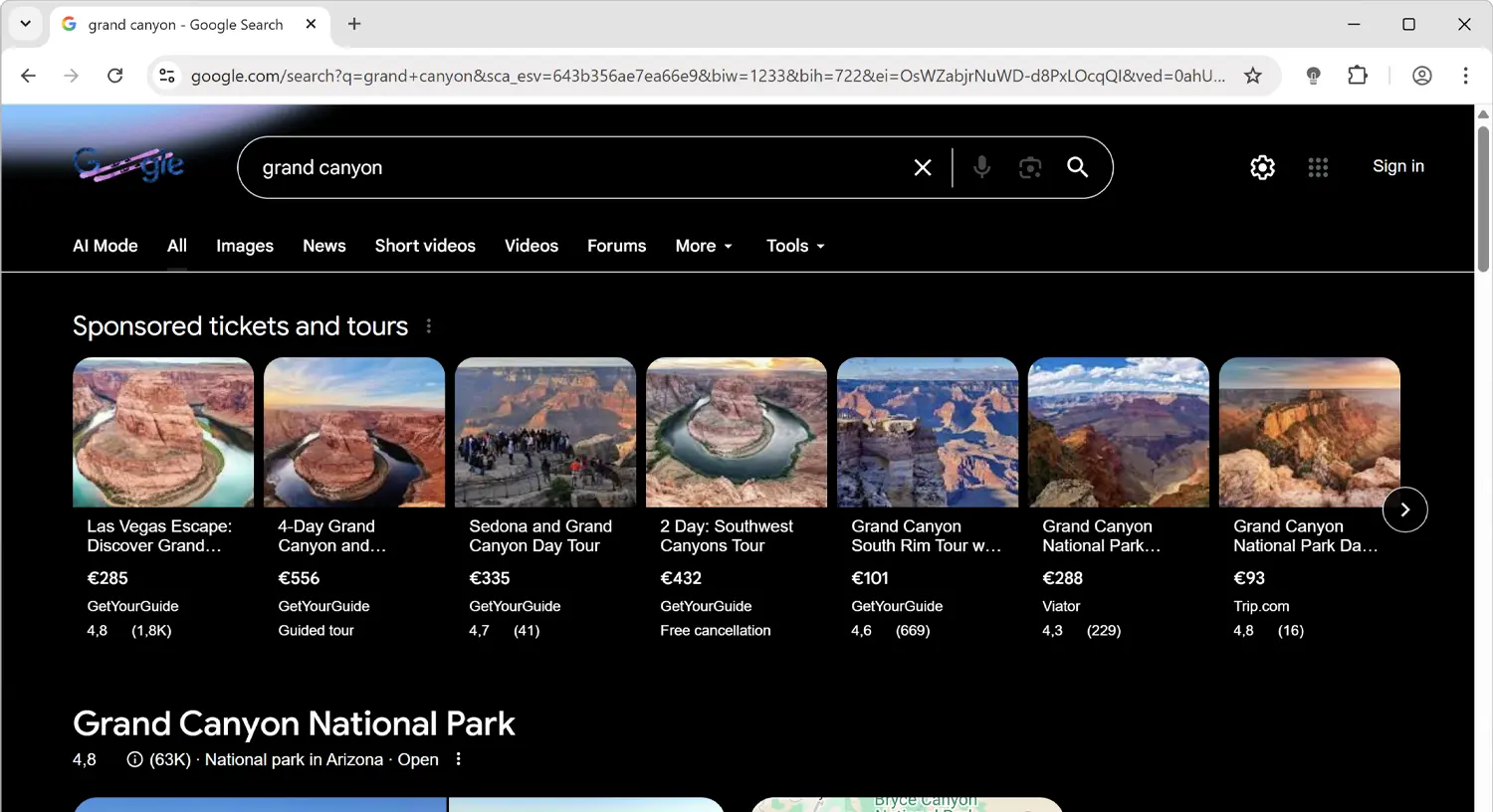Clear the search query with the X icon
1493x812 pixels.
coord(922,167)
